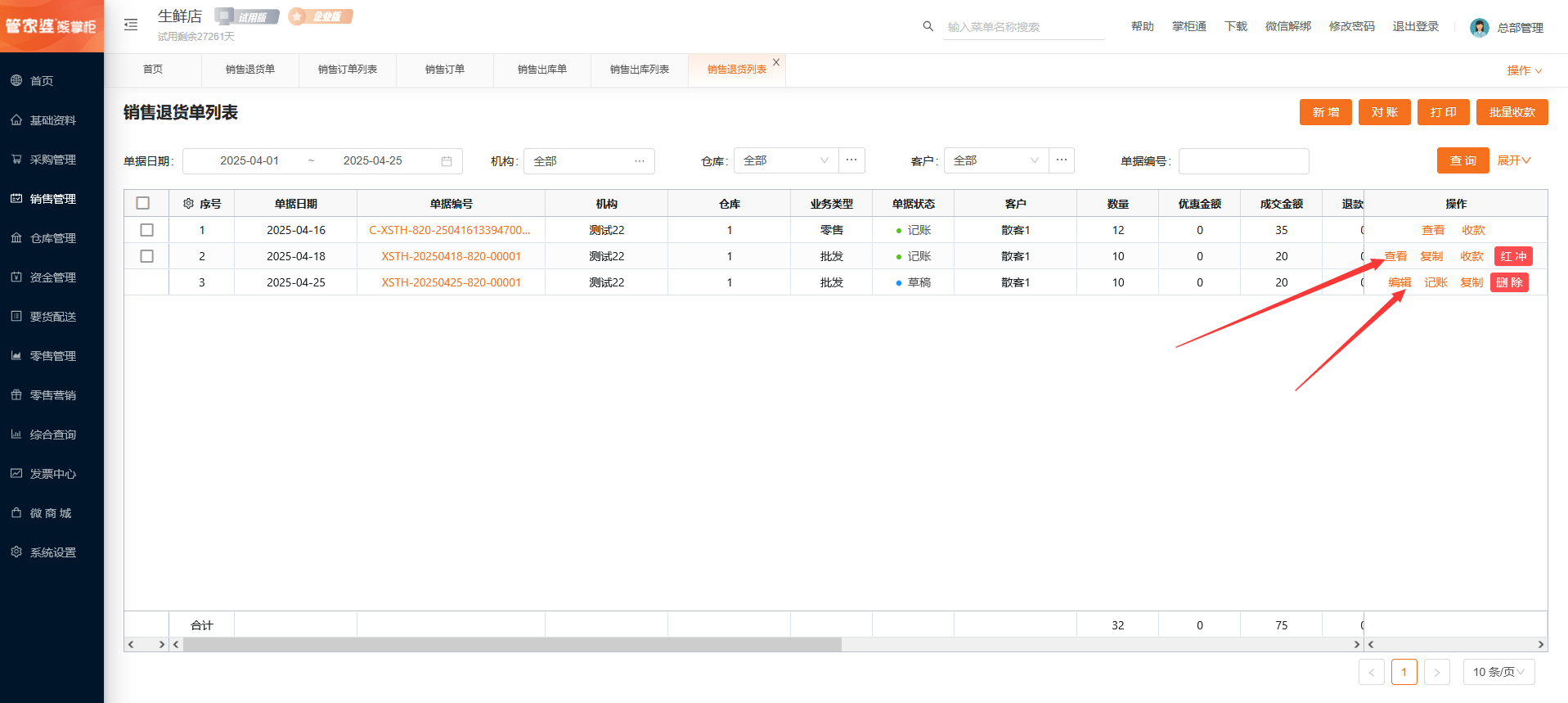
Task: Click the ellipsis button next to 仓库
Action: click(851, 160)
